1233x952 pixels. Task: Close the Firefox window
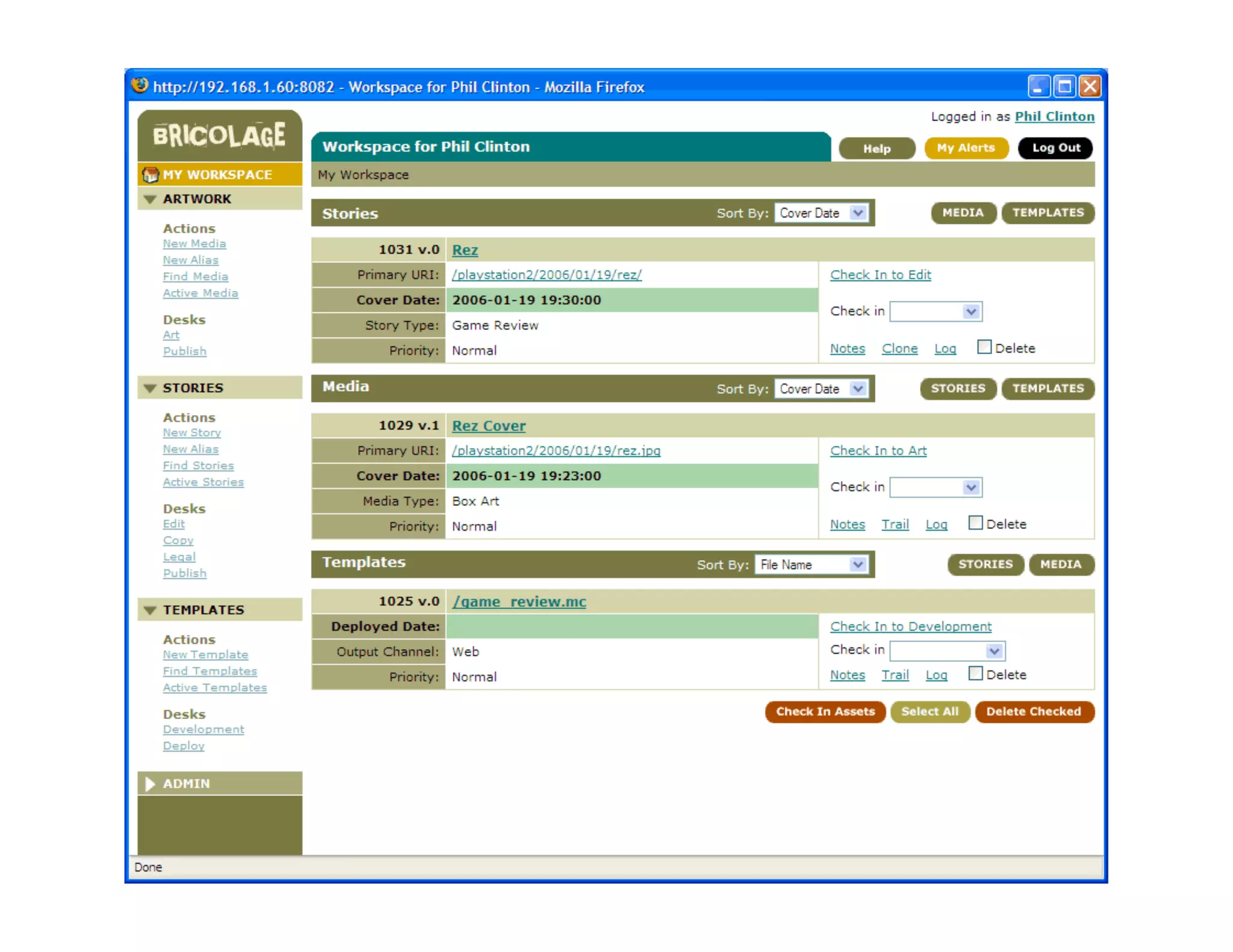tap(1090, 87)
